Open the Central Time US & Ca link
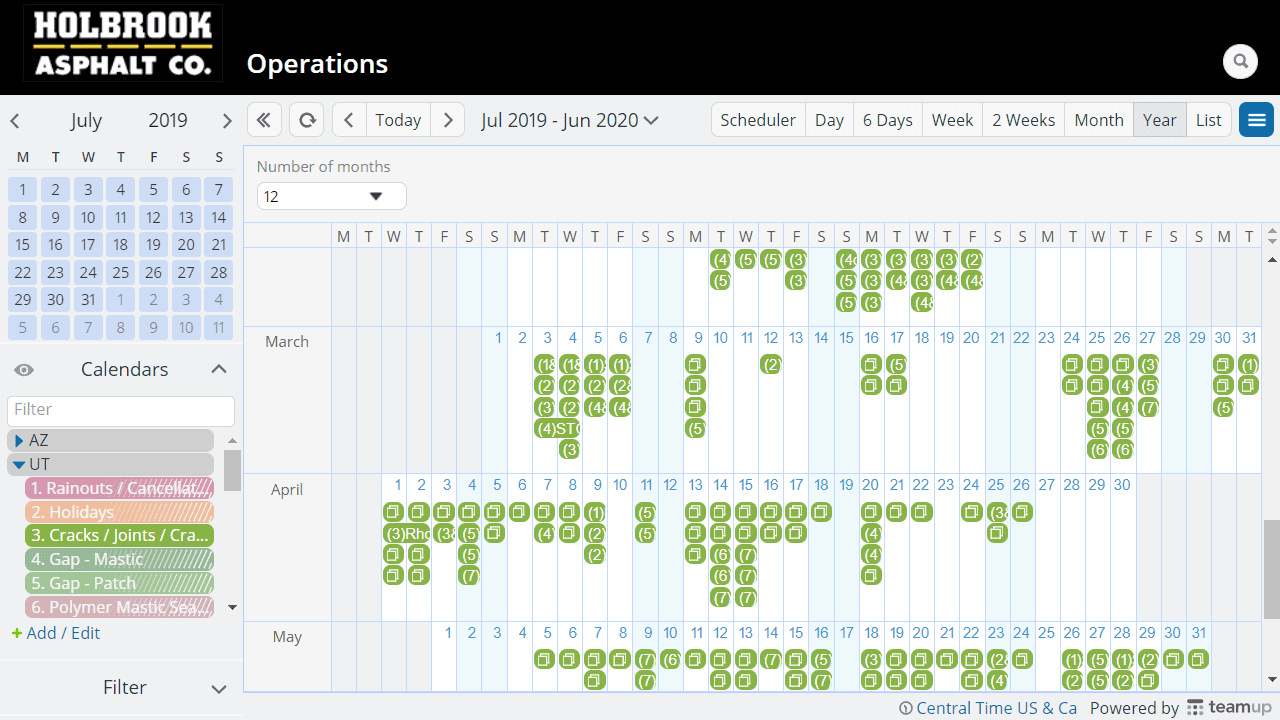Screen dimensions: 1280x720 (997, 708)
